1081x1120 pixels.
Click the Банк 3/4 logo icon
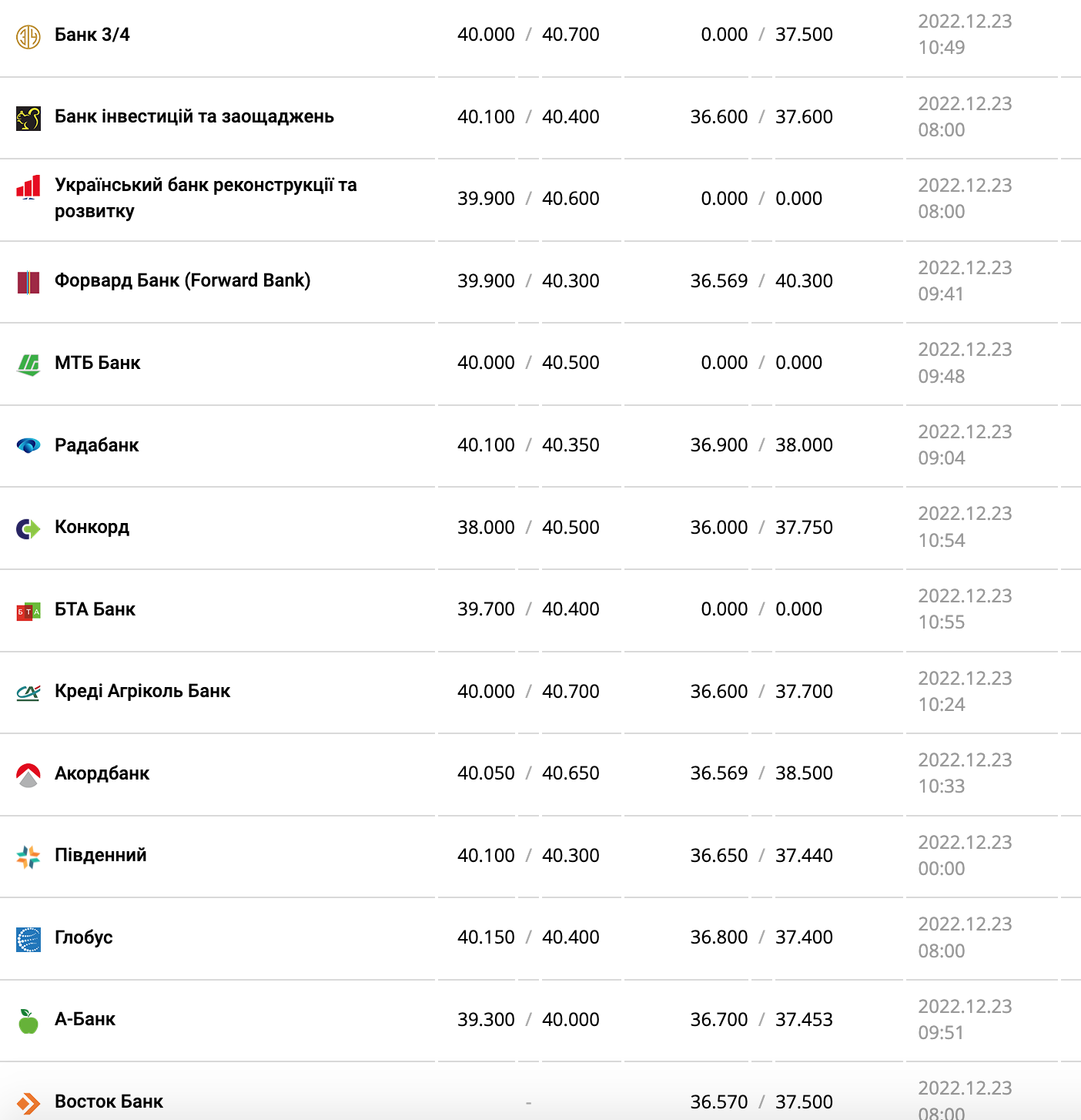[x=28, y=36]
